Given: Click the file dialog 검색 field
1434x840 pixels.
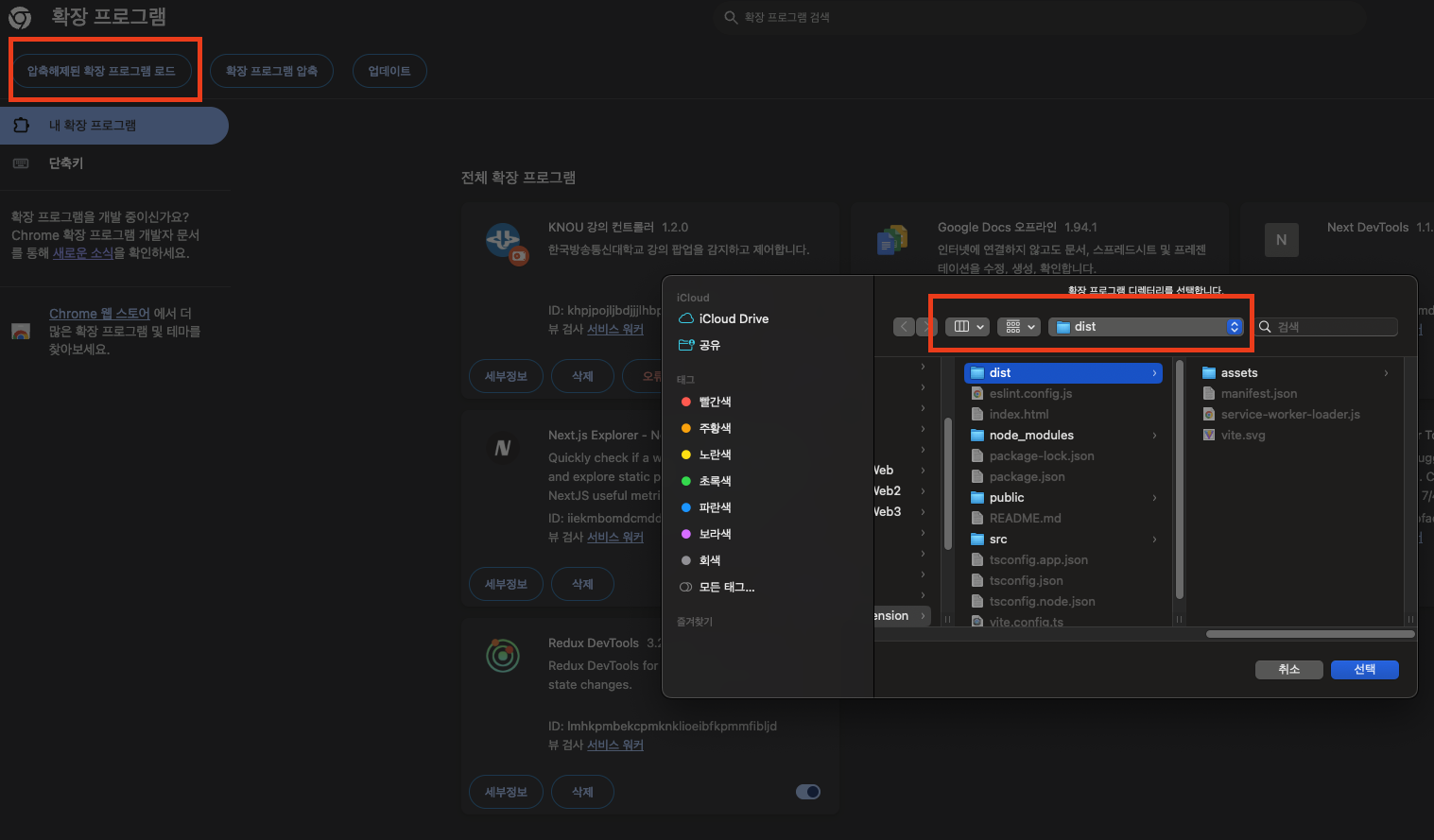Looking at the screenshot, I should pos(1327,327).
